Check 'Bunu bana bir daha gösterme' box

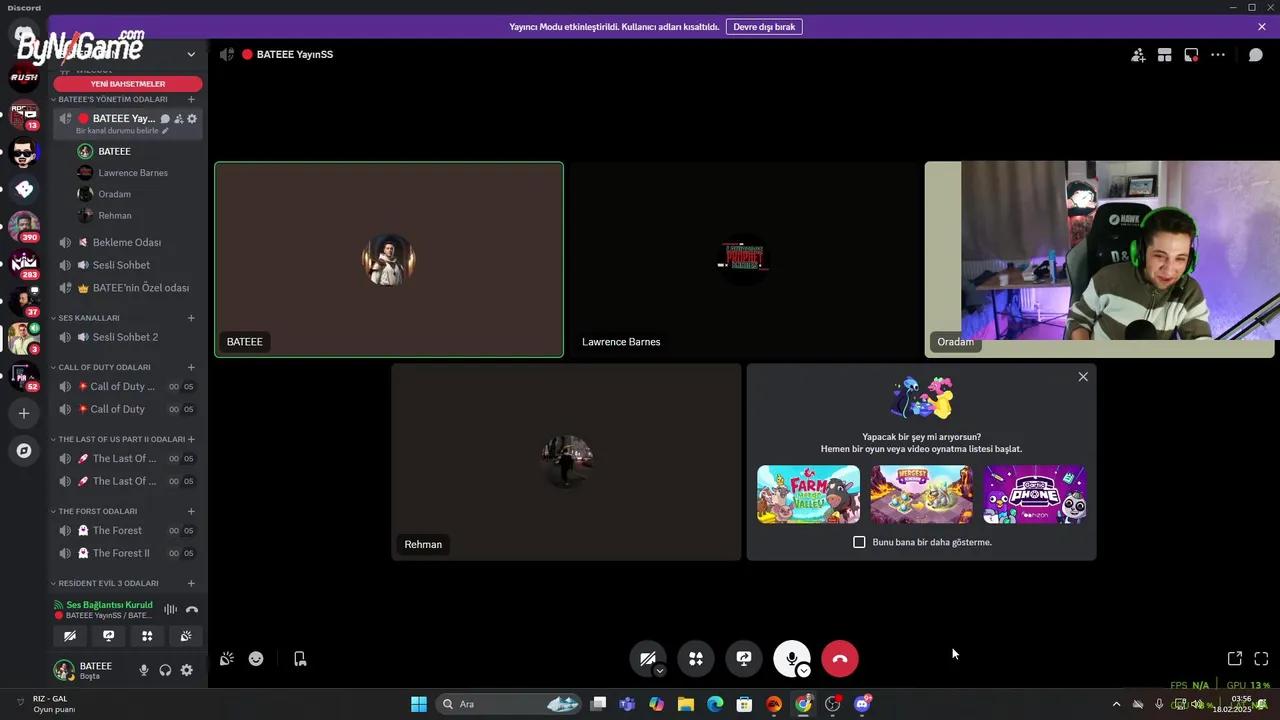[x=859, y=542]
